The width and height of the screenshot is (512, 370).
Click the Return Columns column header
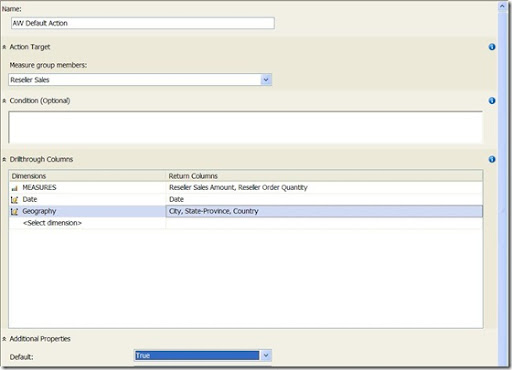coord(324,176)
